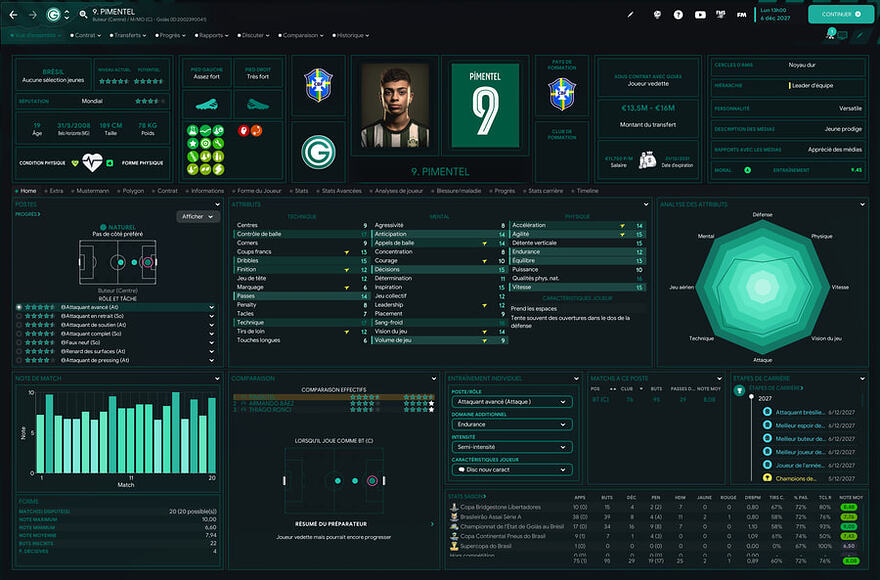This screenshot has width=880, height=580.
Task: Select the Attaquant de pressing (At) radio
Action: (x=19, y=360)
